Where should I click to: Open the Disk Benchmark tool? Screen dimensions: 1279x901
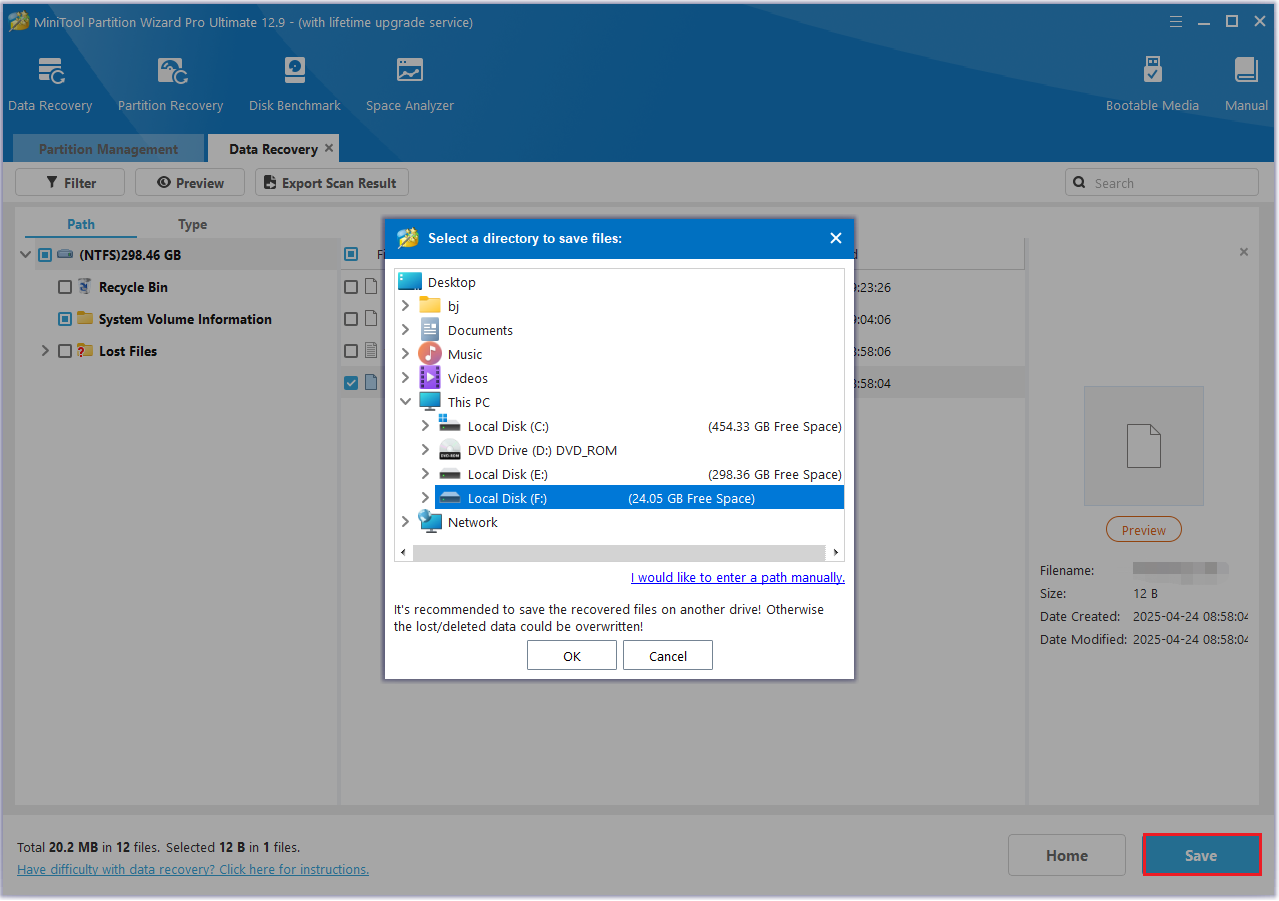[x=295, y=71]
